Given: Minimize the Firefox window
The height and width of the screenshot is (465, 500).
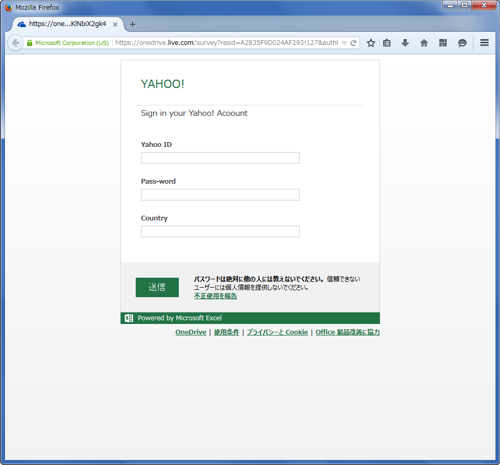Looking at the screenshot, I should (x=450, y=5).
